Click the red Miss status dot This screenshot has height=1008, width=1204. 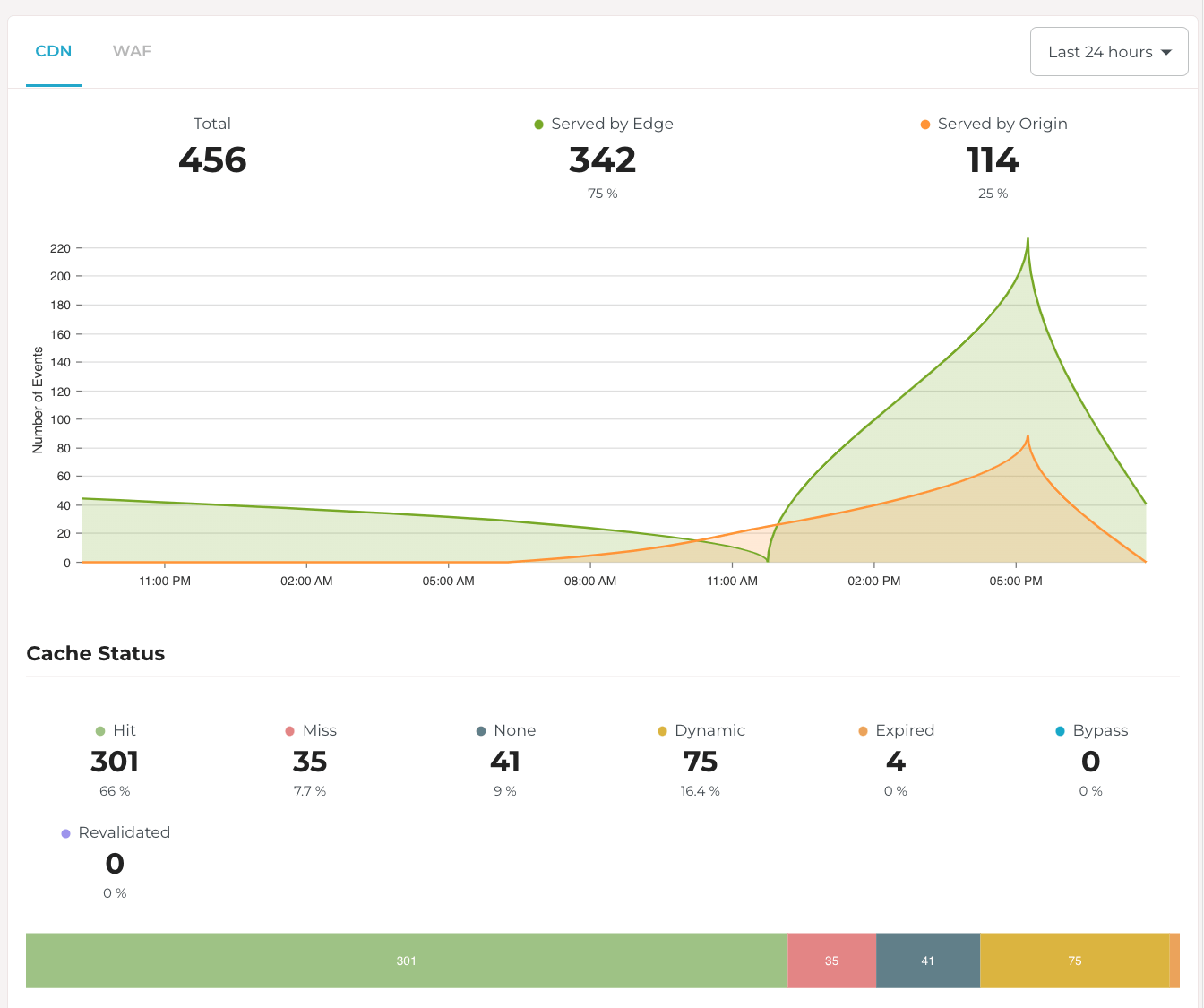(289, 731)
